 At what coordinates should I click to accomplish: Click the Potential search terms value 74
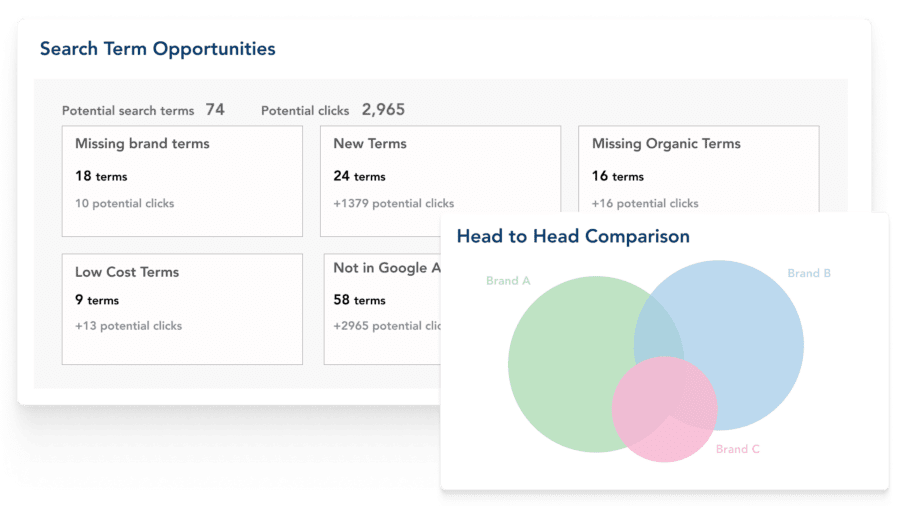215,110
